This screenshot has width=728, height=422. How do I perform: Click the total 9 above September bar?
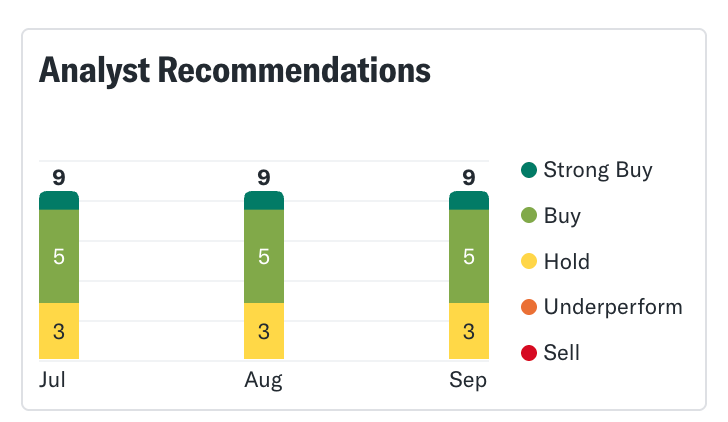click(469, 178)
